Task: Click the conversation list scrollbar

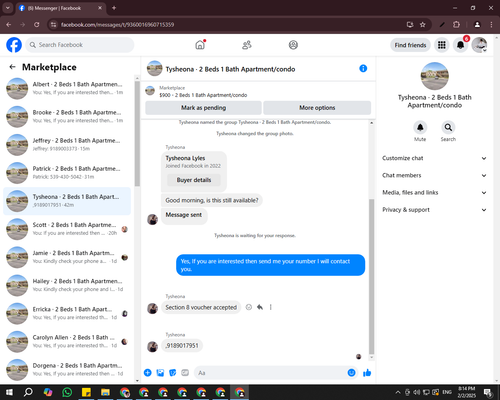Action: (137, 133)
